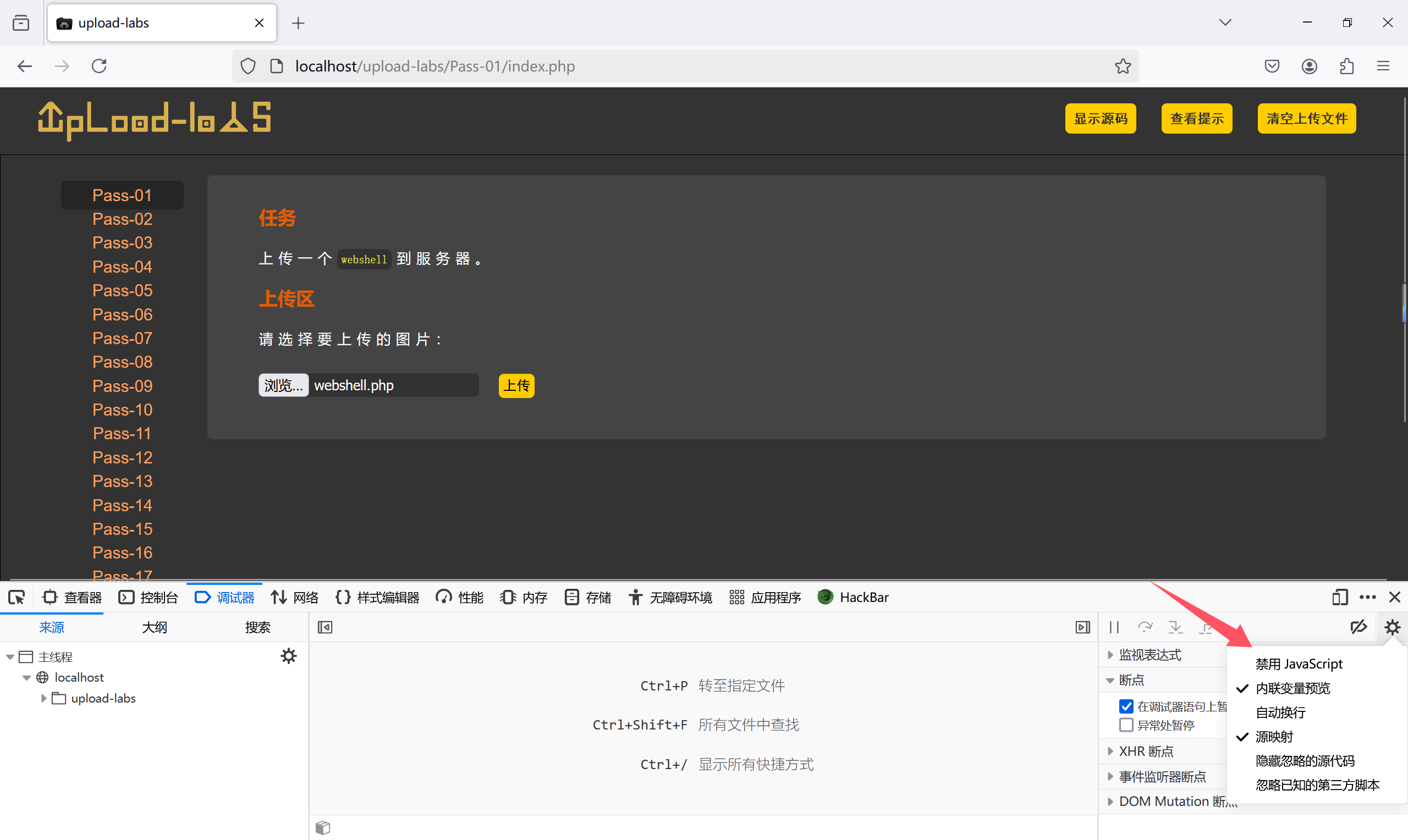Viewport: 1408px width, 840px height.
Task: Open the HackBar panel
Action: tap(853, 597)
